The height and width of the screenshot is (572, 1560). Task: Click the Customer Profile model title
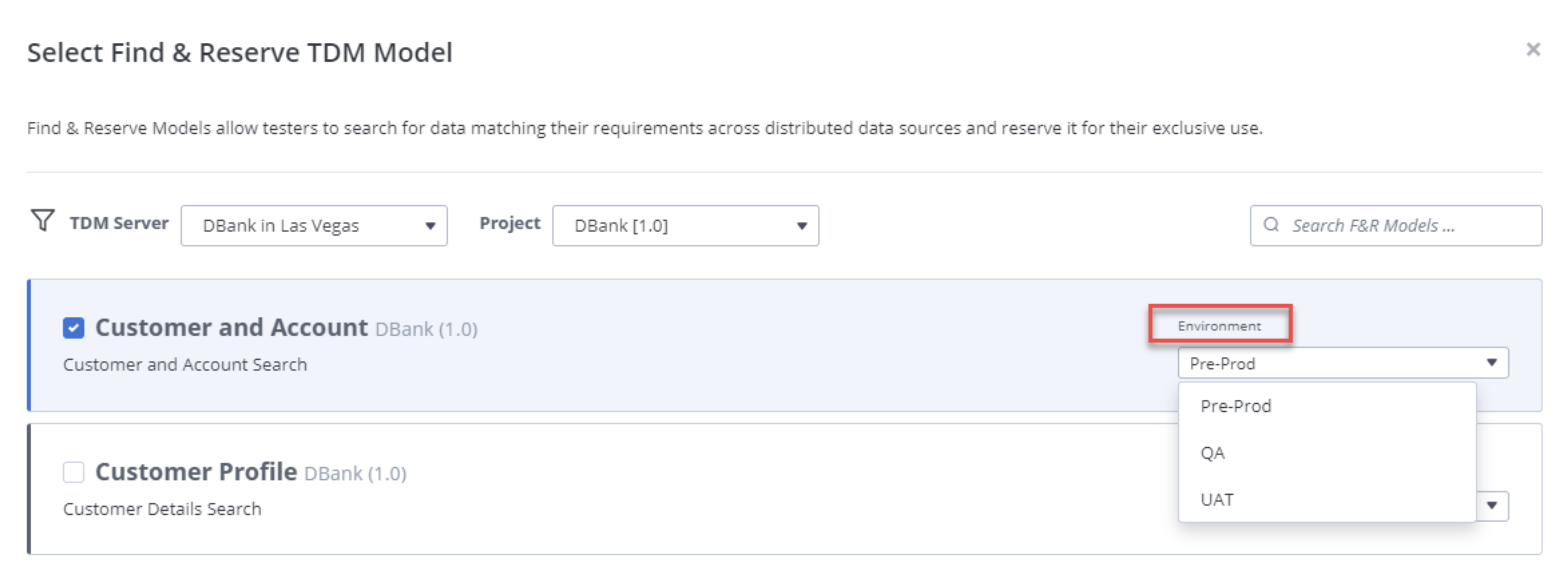click(x=196, y=472)
